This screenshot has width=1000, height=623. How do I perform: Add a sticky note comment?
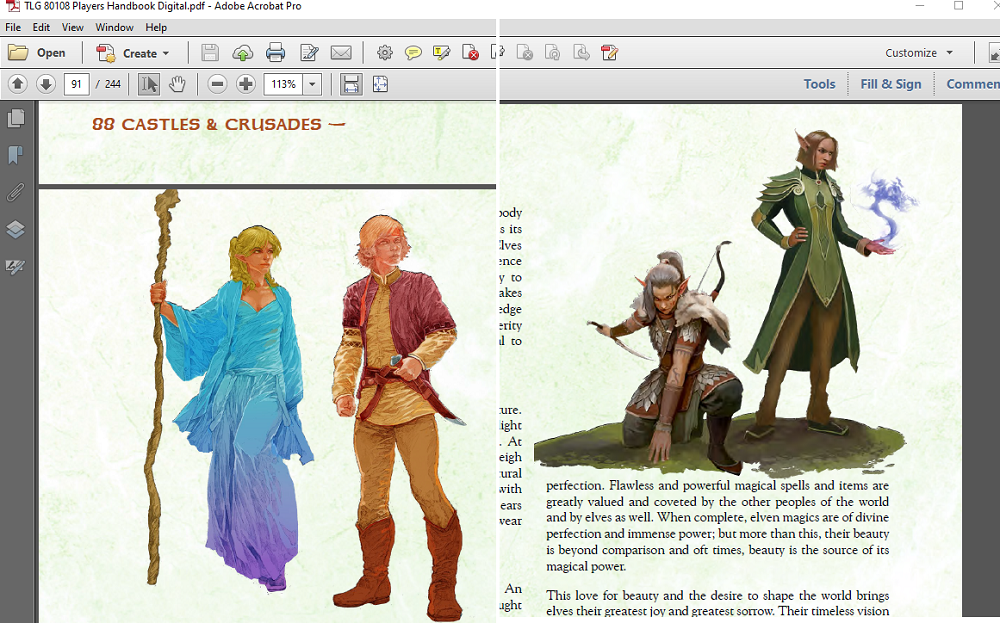(413, 53)
